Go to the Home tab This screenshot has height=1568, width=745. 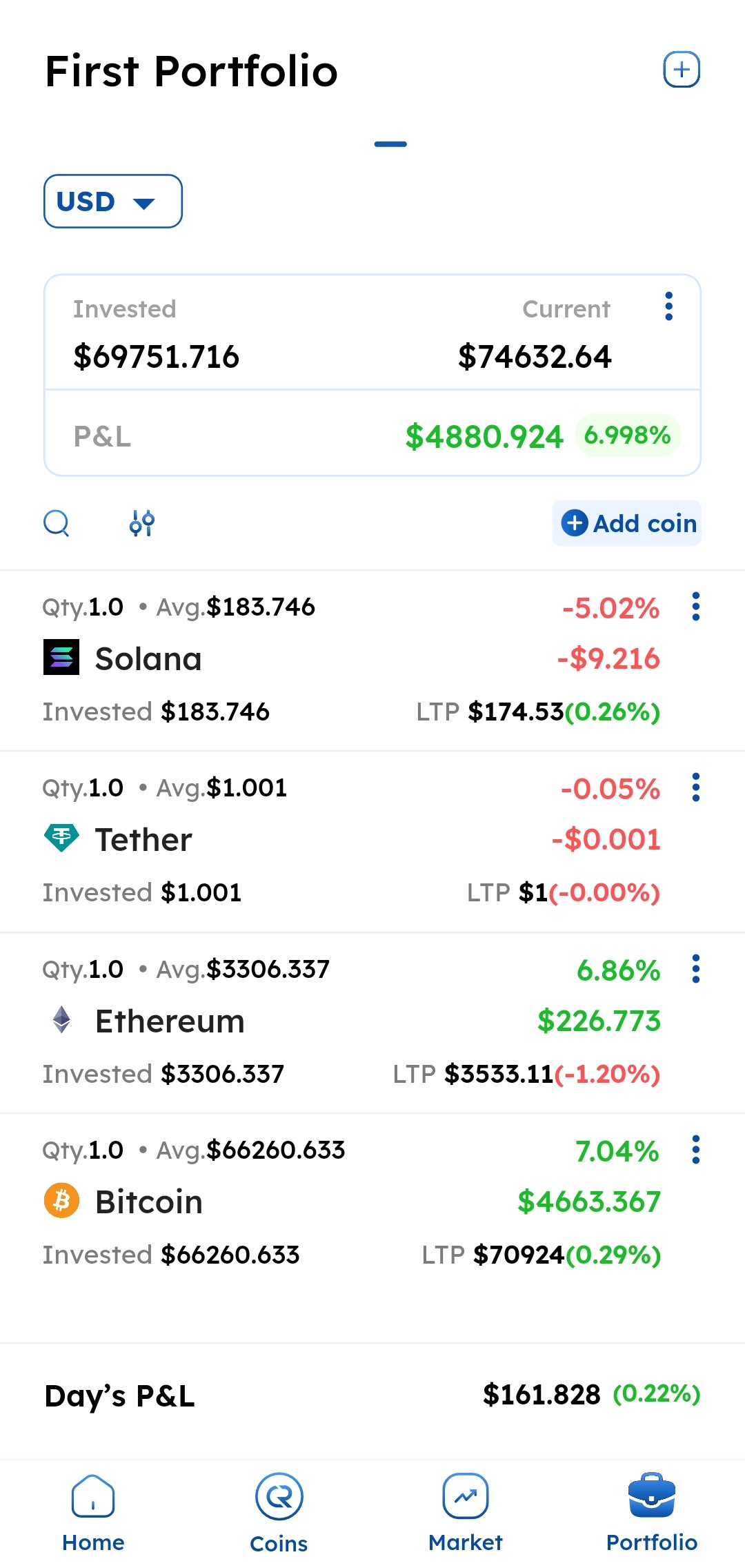tap(93, 1513)
